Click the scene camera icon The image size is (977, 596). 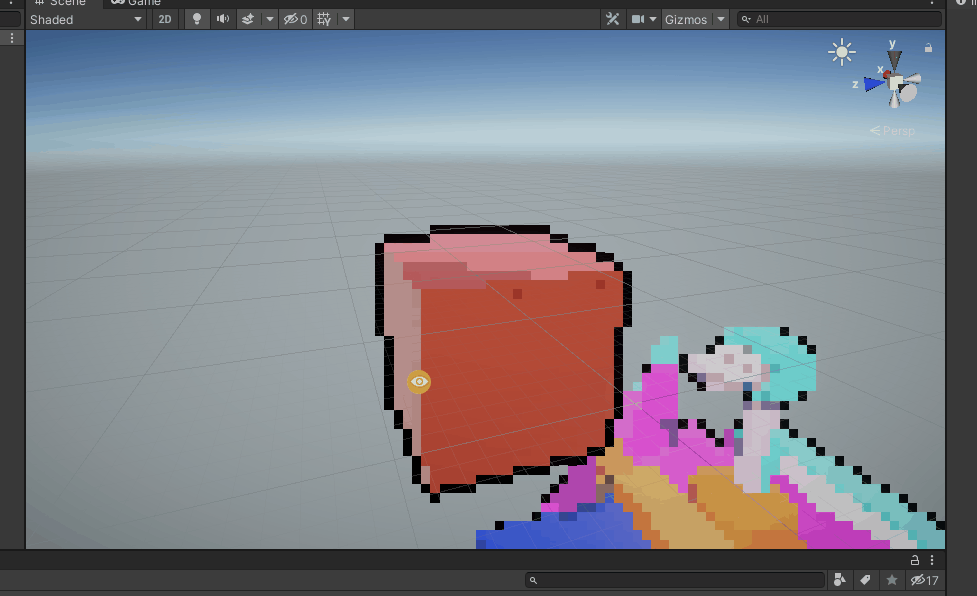click(638, 19)
